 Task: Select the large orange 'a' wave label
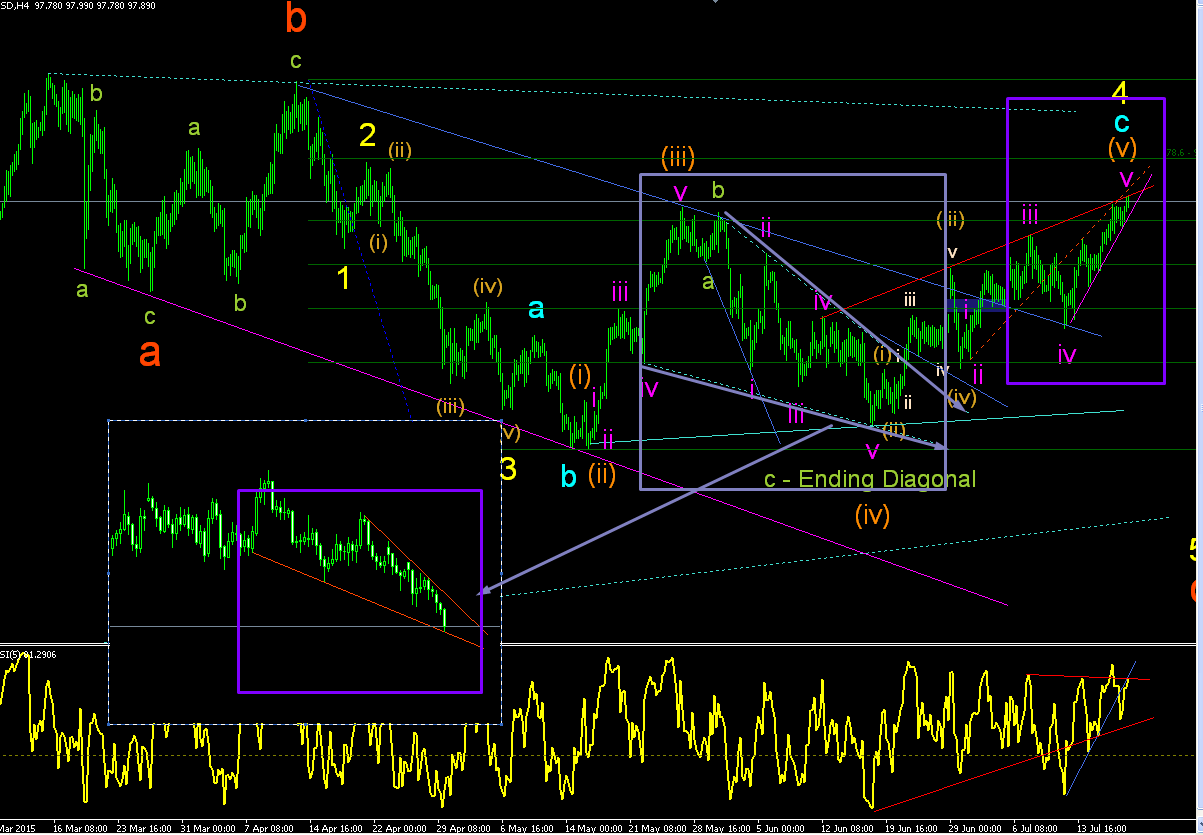pos(149,352)
